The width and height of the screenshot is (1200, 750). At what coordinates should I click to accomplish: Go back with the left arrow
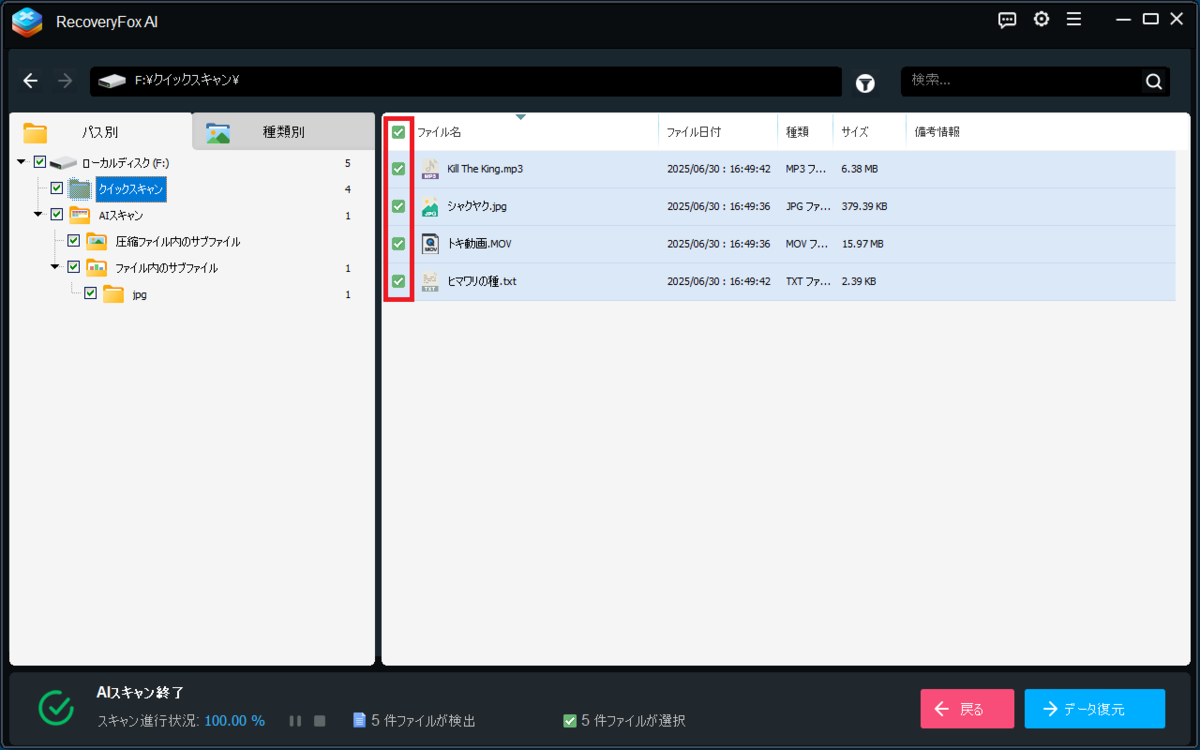tap(30, 81)
